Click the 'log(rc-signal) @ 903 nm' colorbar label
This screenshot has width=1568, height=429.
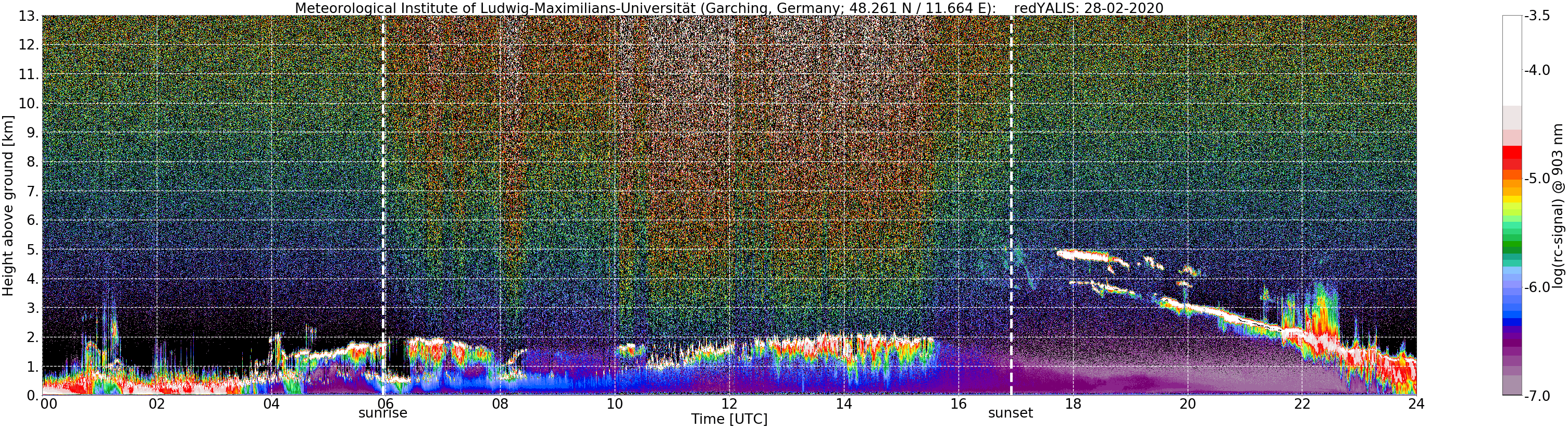[1558, 206]
